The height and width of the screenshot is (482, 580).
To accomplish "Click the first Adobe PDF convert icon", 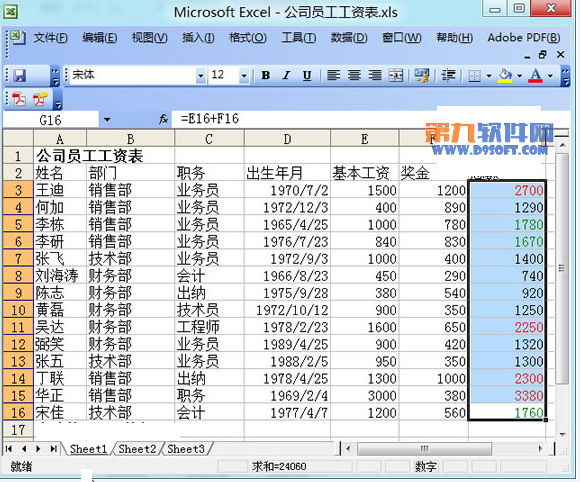I will coord(19,100).
